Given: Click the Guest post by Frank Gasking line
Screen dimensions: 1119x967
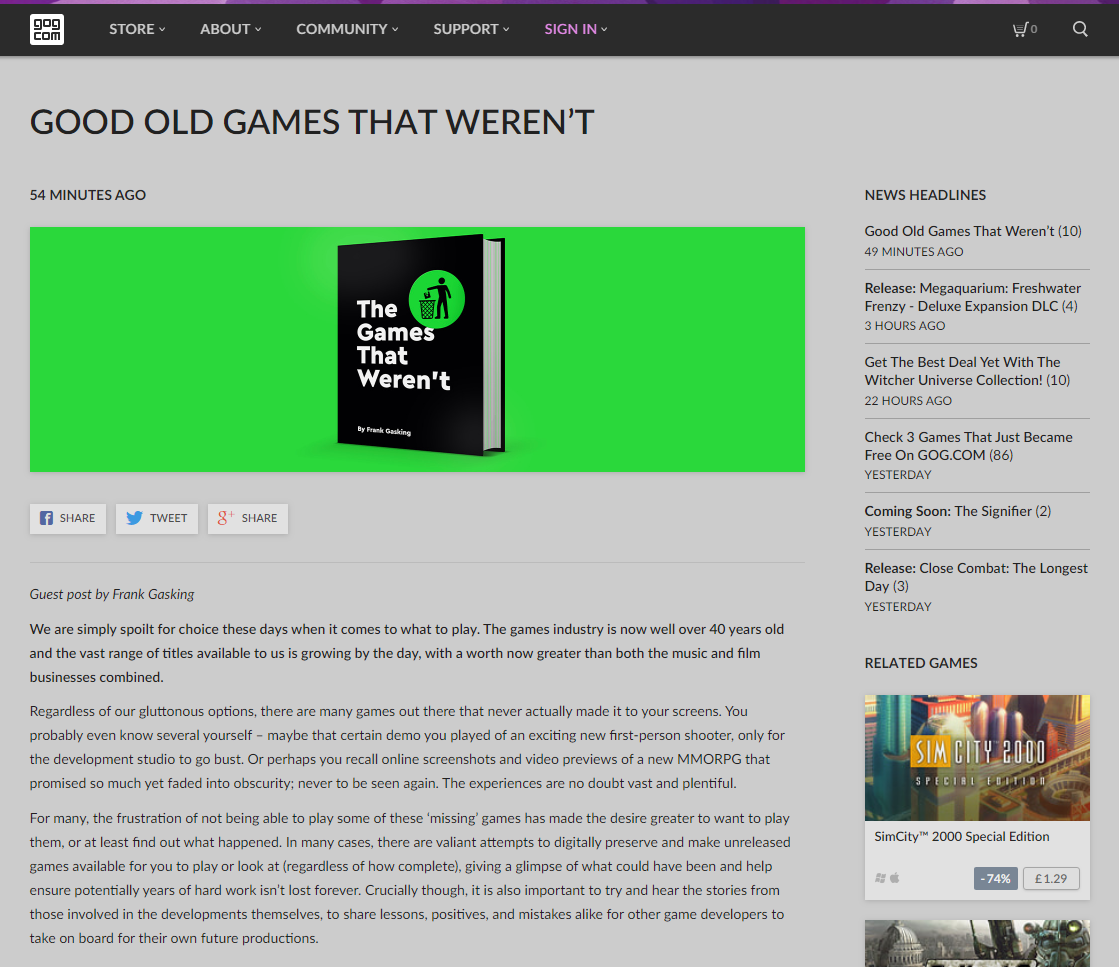Looking at the screenshot, I should click(112, 594).
